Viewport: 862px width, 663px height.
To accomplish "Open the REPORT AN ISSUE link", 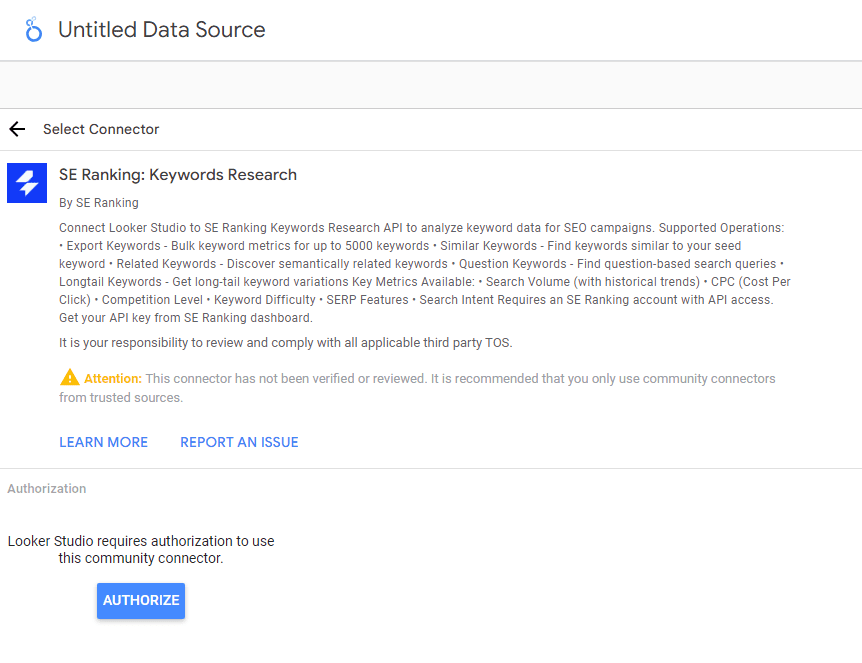I will 239,442.
